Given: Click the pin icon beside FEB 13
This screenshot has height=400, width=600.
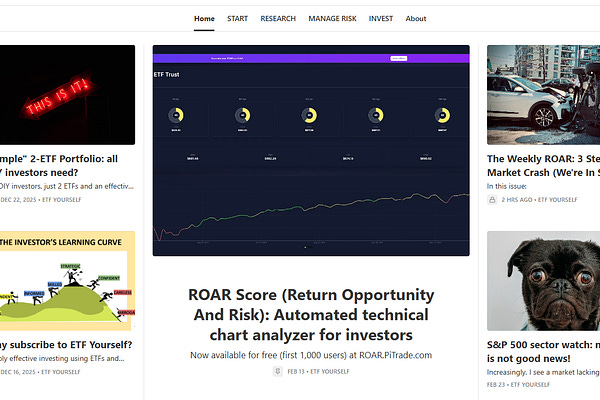Looking at the screenshot, I should pyautogui.click(x=278, y=371).
